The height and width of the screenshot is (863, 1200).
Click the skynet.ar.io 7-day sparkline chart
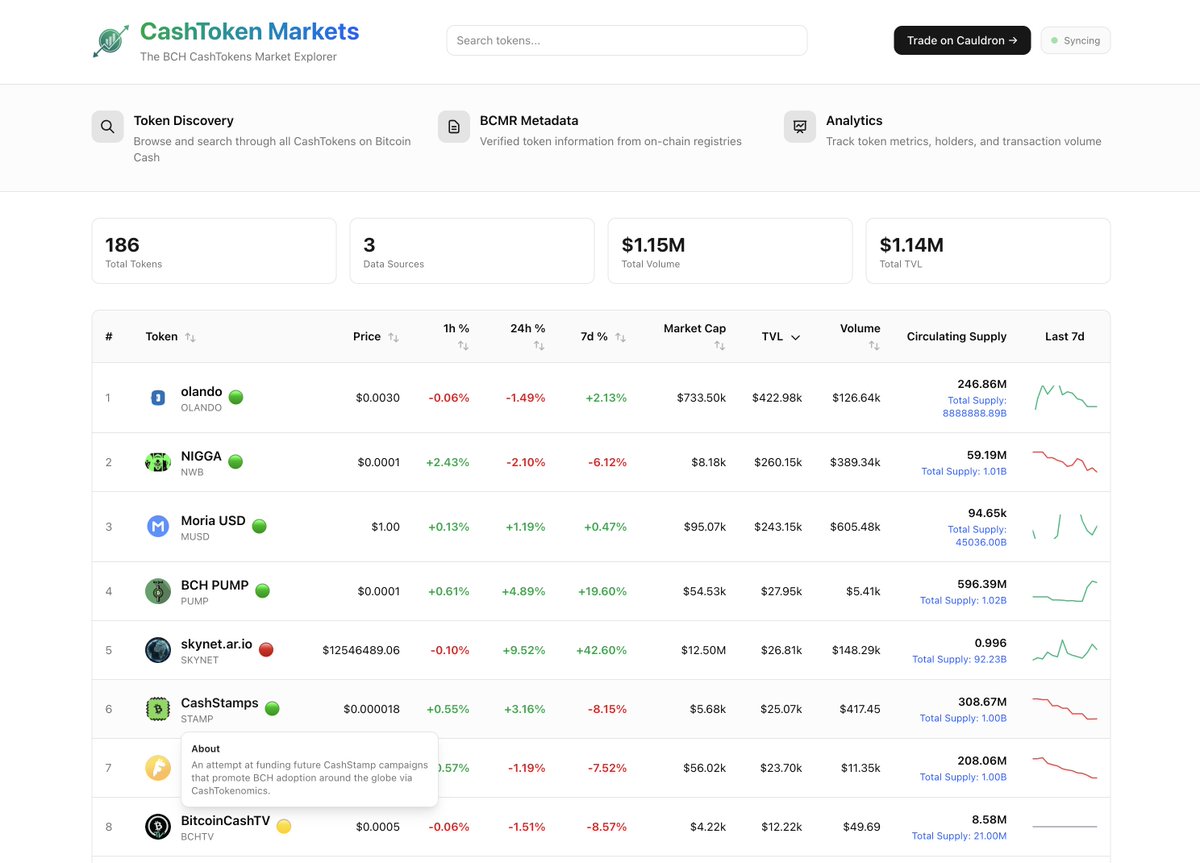pos(1065,650)
